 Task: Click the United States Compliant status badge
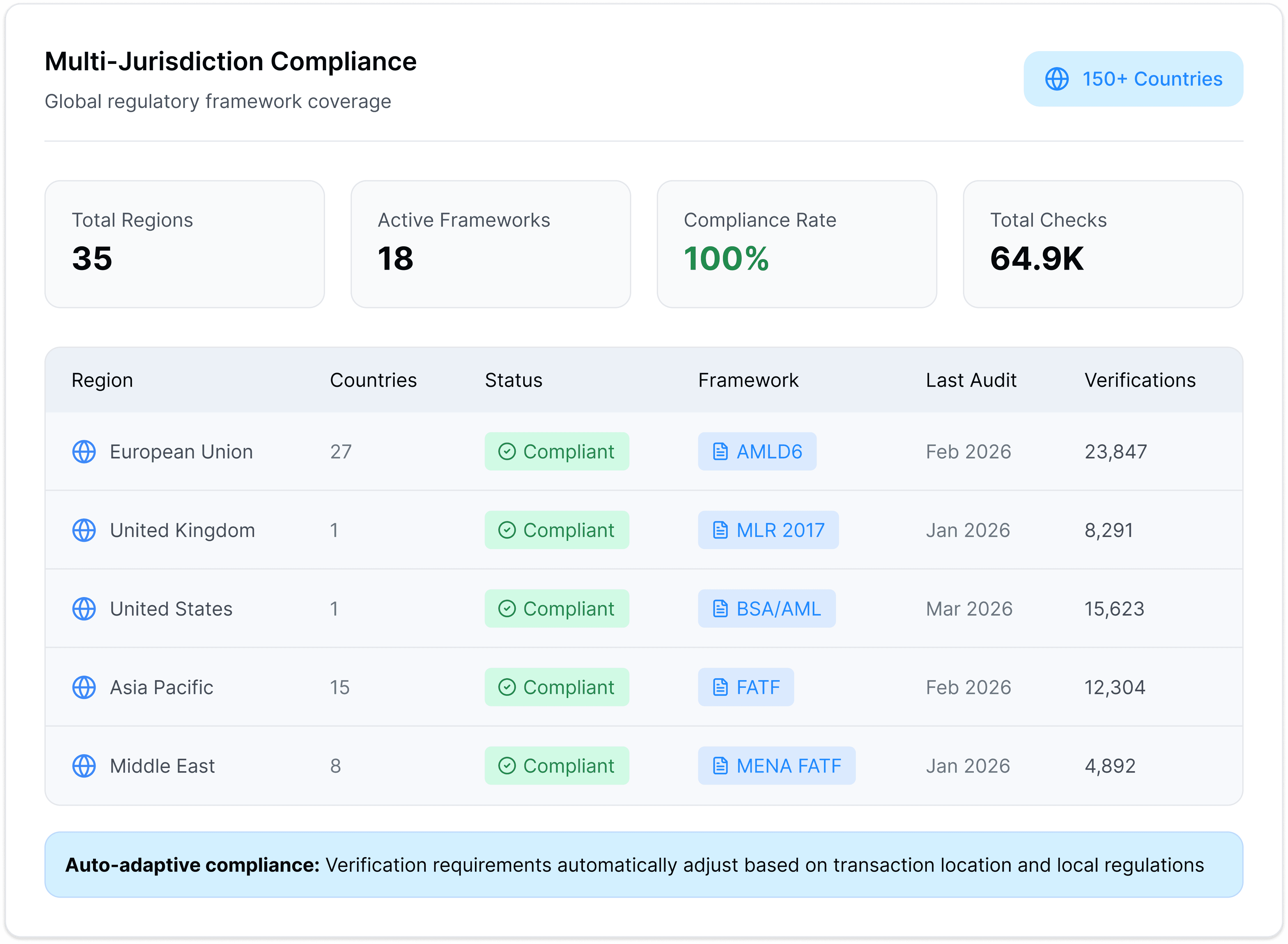[x=556, y=609]
